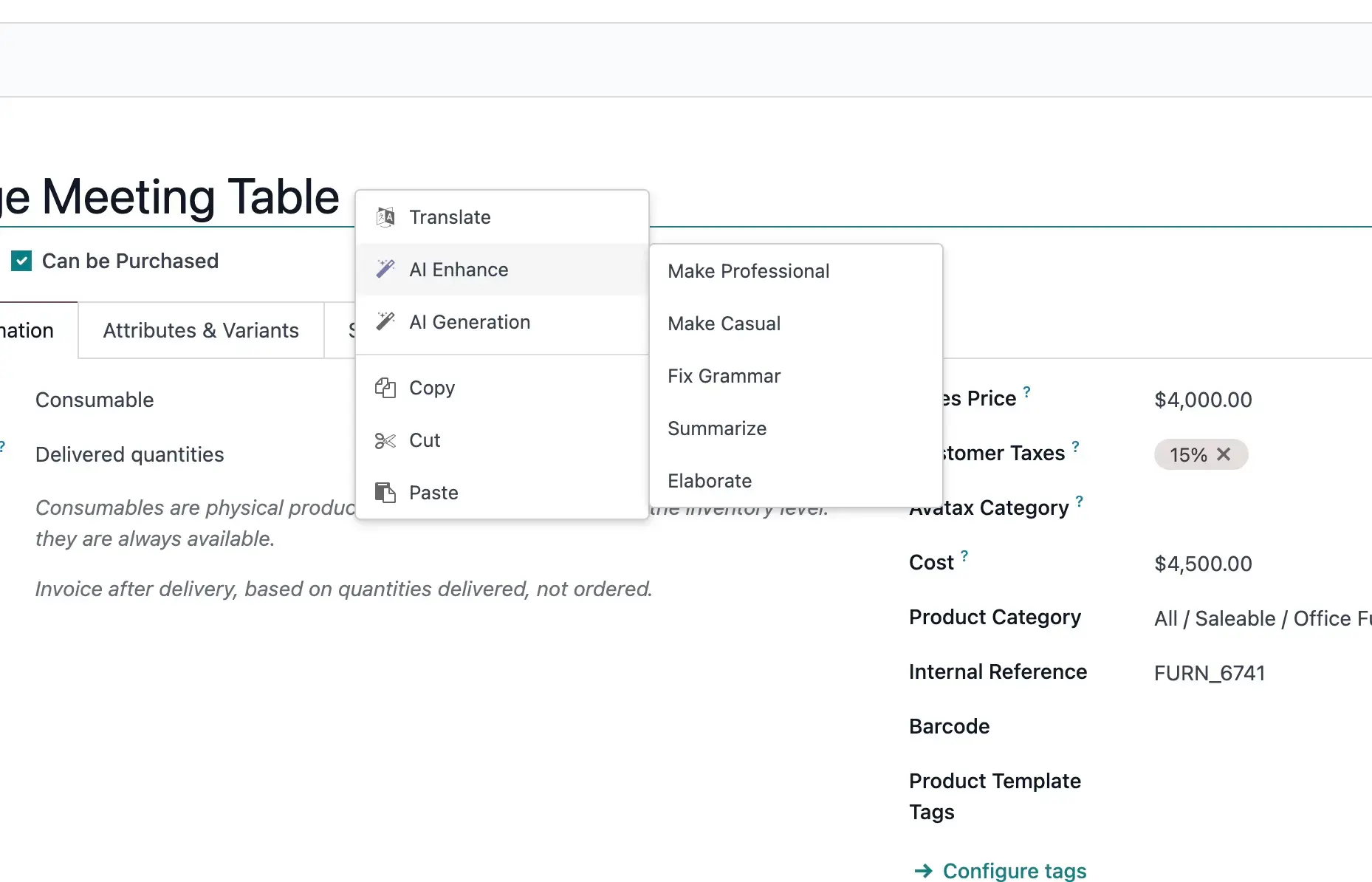The width and height of the screenshot is (1372, 882).
Task: Click the AI Generation wand icon
Action: click(385, 322)
